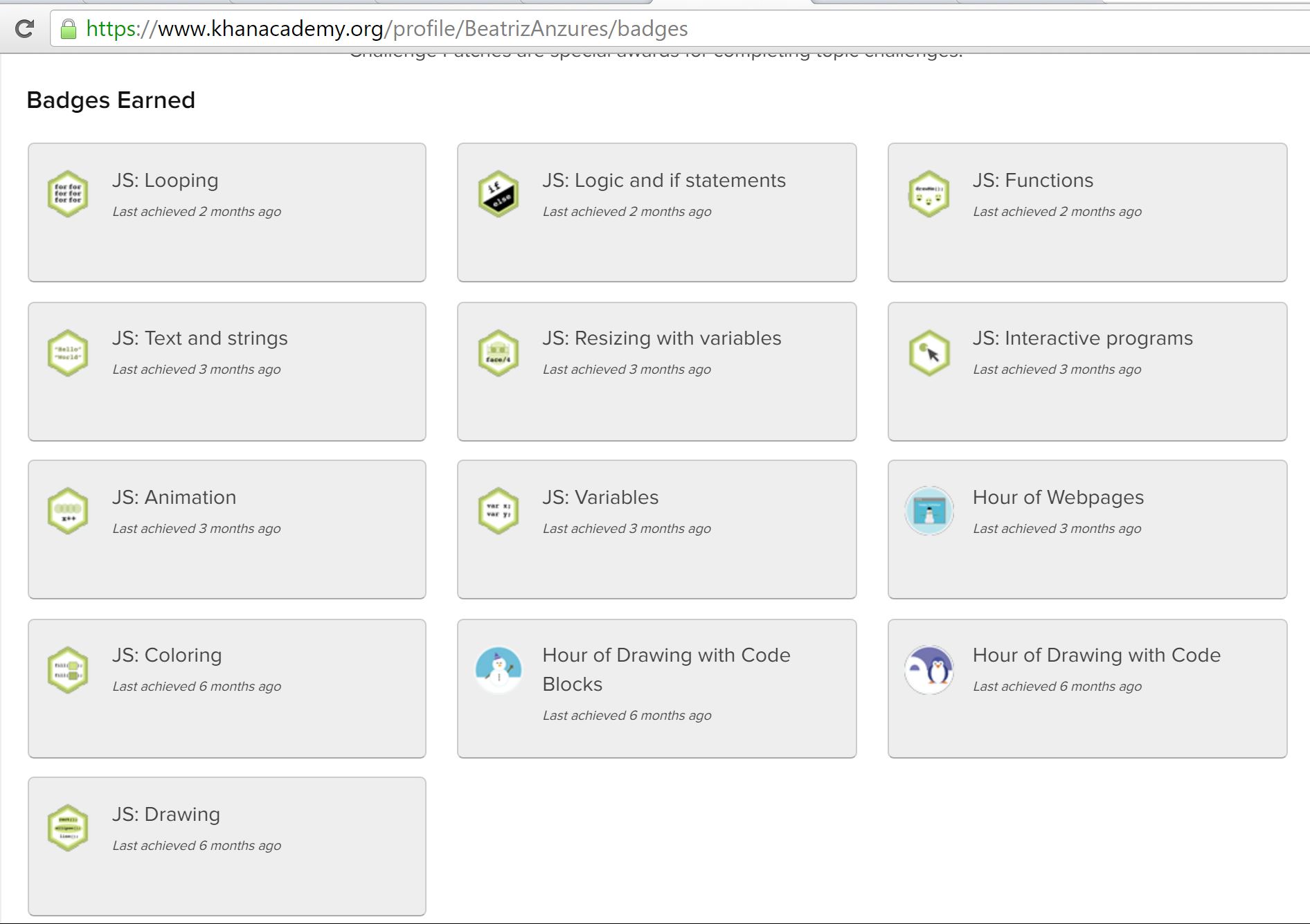Click Last achieved date under JS: Interactive programs
1310x924 pixels.
coord(1057,370)
